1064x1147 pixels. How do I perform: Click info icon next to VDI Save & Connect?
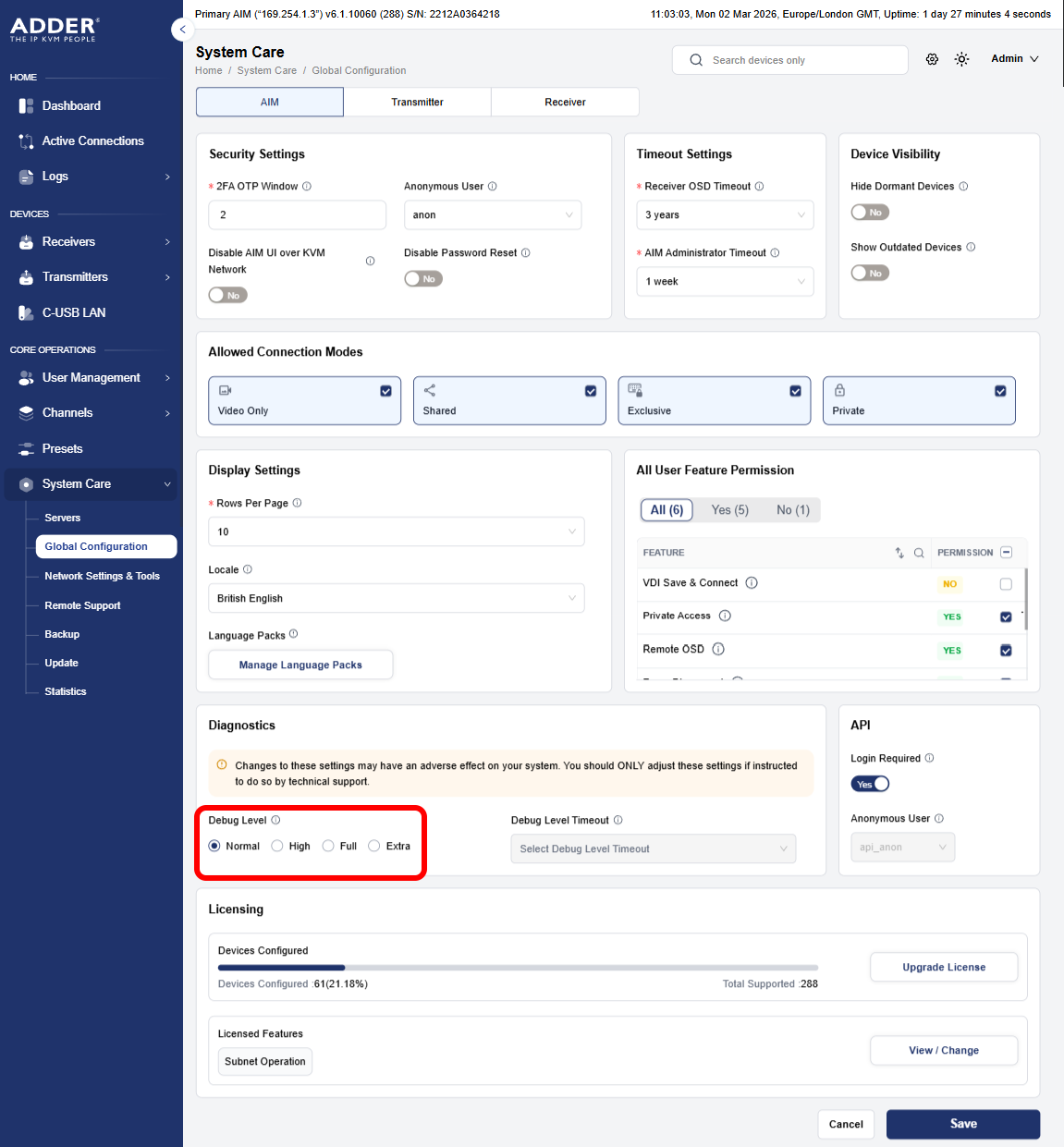pyautogui.click(x=752, y=583)
